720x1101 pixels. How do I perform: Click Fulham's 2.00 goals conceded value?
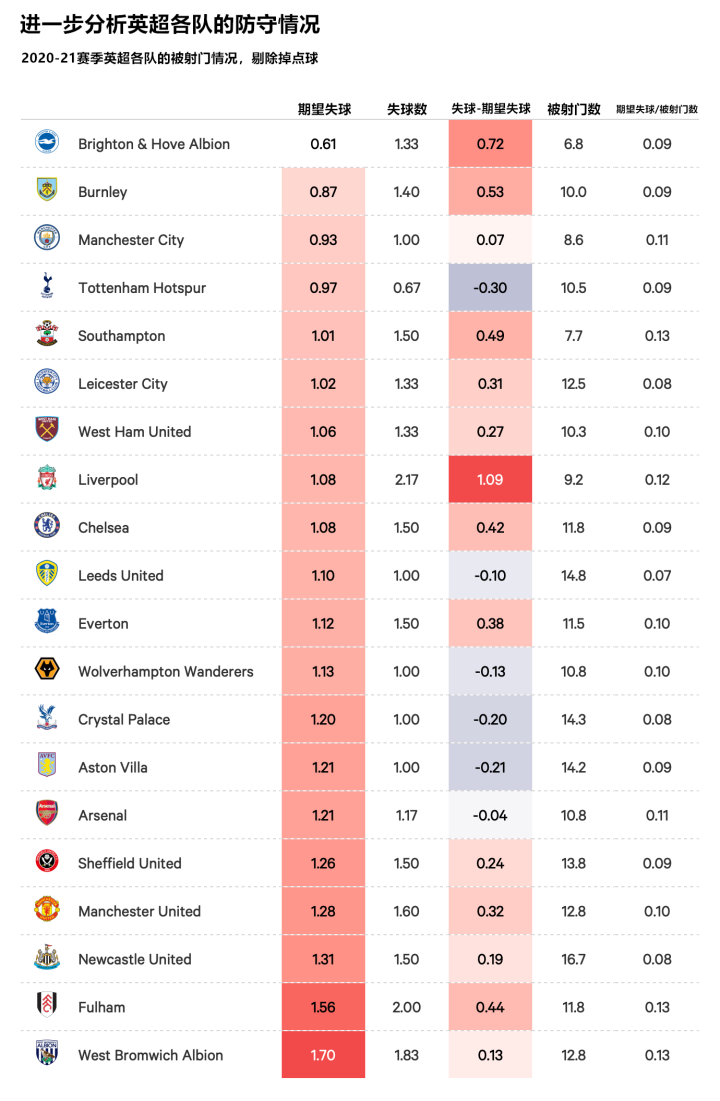click(x=407, y=1007)
